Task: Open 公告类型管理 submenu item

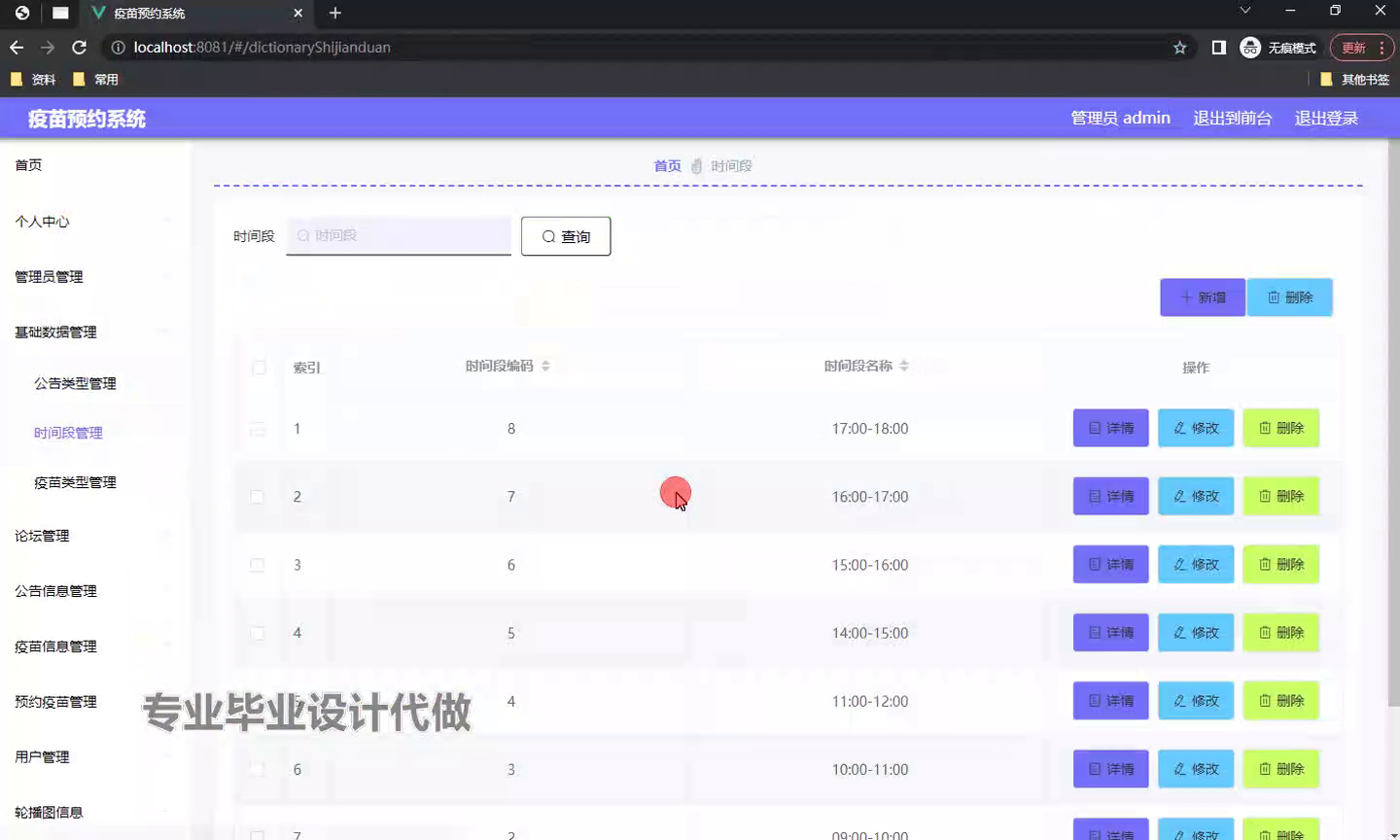Action: (x=75, y=384)
